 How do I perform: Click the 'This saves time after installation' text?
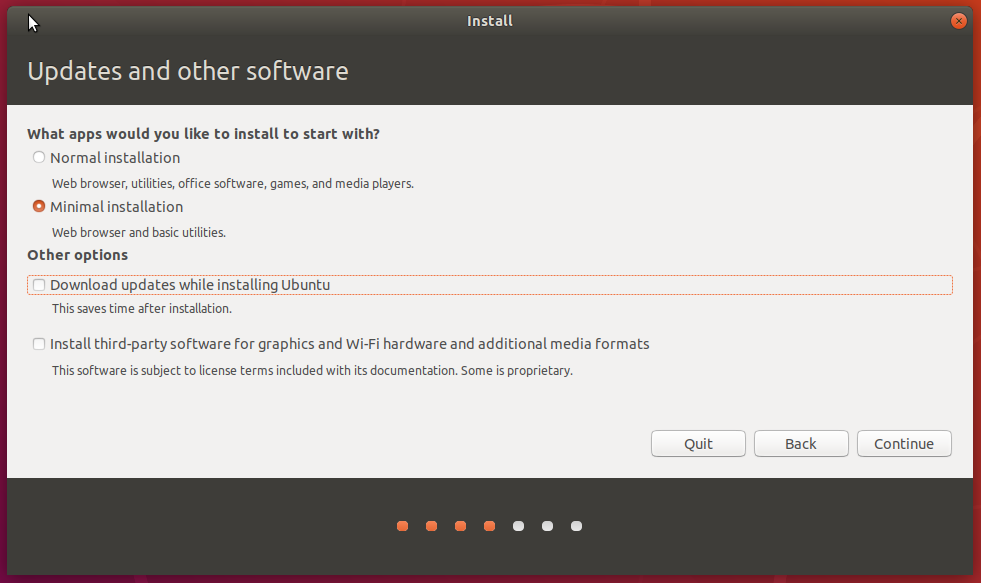click(142, 309)
